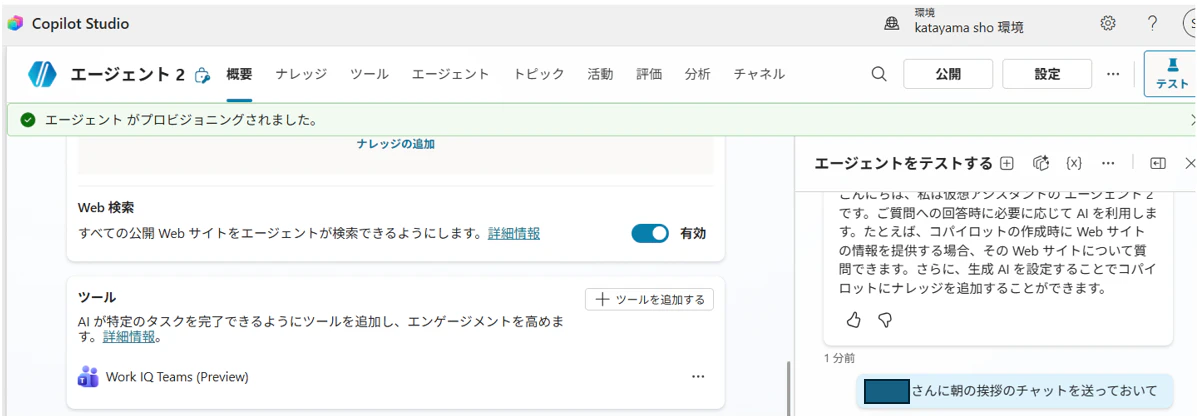Image resolution: width=1199 pixels, height=418 pixels.
Task: Select the 概要 tab
Action: 239,74
